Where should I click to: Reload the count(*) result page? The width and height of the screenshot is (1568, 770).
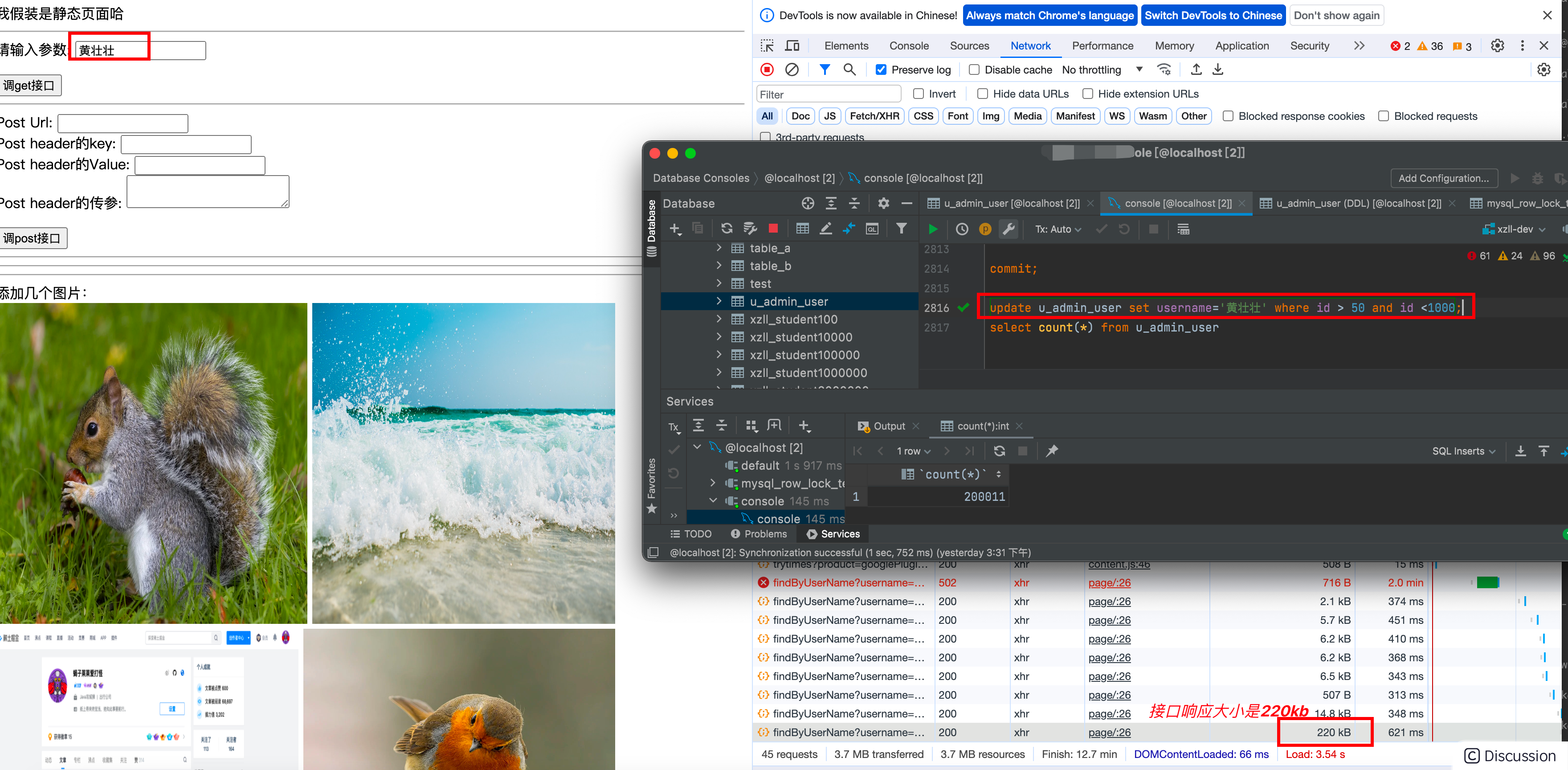coord(999,451)
